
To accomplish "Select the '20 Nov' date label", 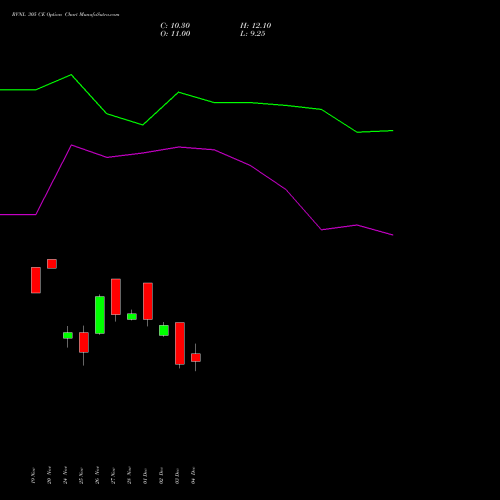I will tap(49, 476).
